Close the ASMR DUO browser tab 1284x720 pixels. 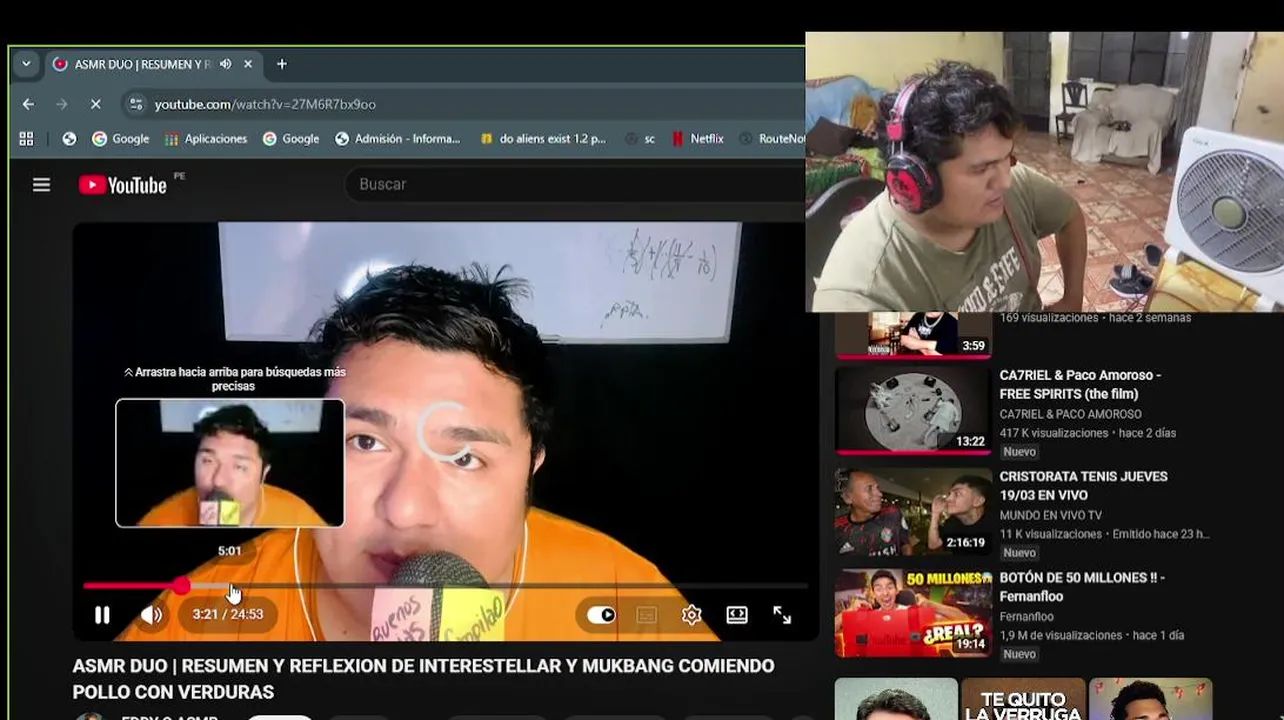tap(248, 64)
